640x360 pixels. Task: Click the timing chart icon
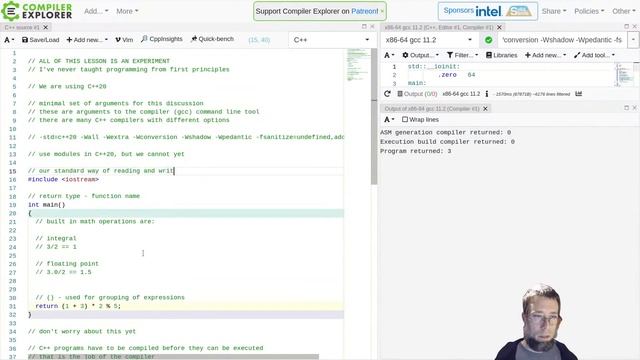[578, 94]
